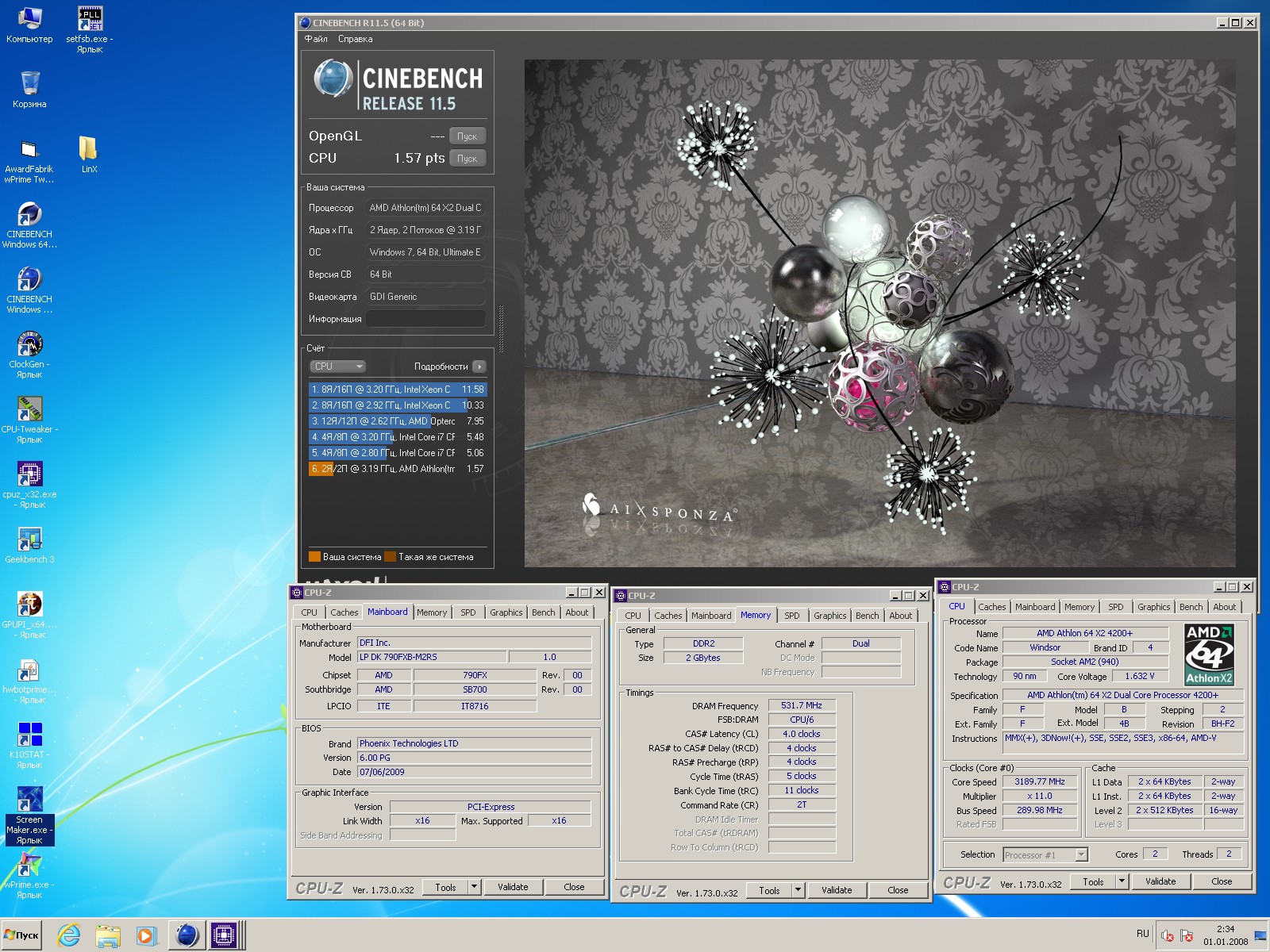
Task: Open Bench tab in Memory CPU-Z window
Action: (867, 616)
